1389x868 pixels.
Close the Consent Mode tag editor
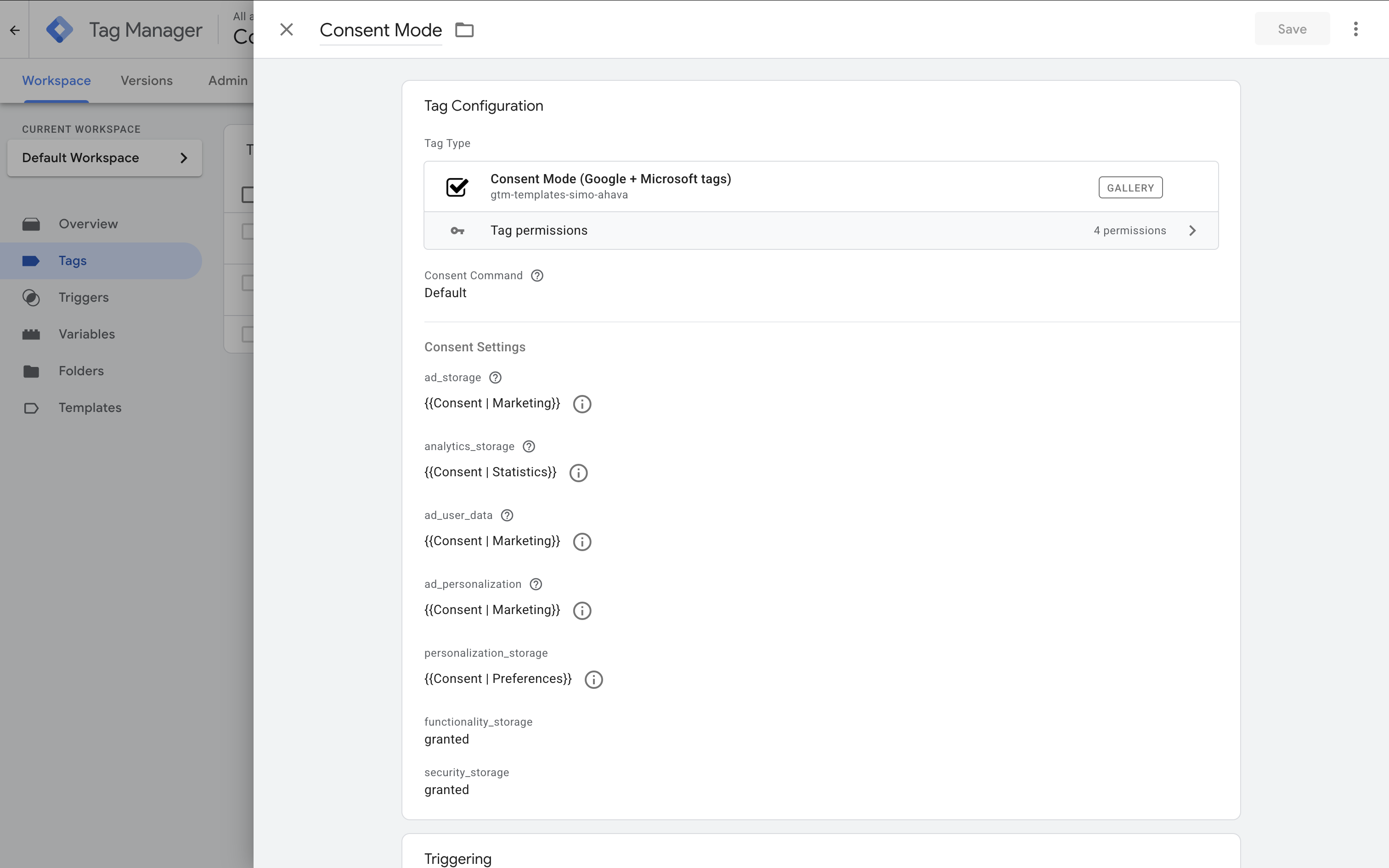tap(287, 29)
